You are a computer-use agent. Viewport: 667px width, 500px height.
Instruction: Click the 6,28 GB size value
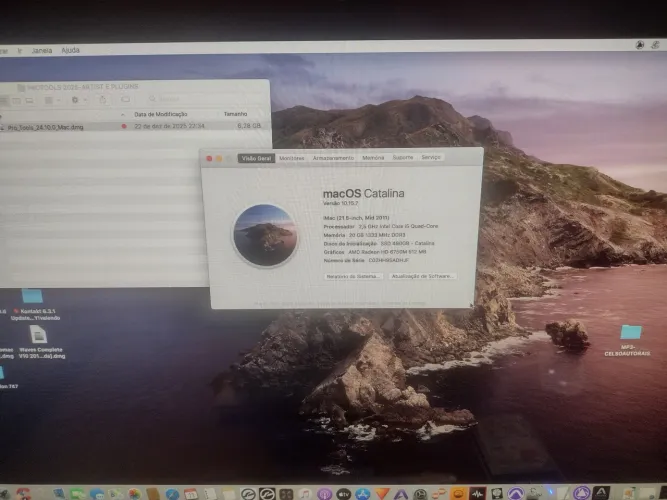click(249, 126)
